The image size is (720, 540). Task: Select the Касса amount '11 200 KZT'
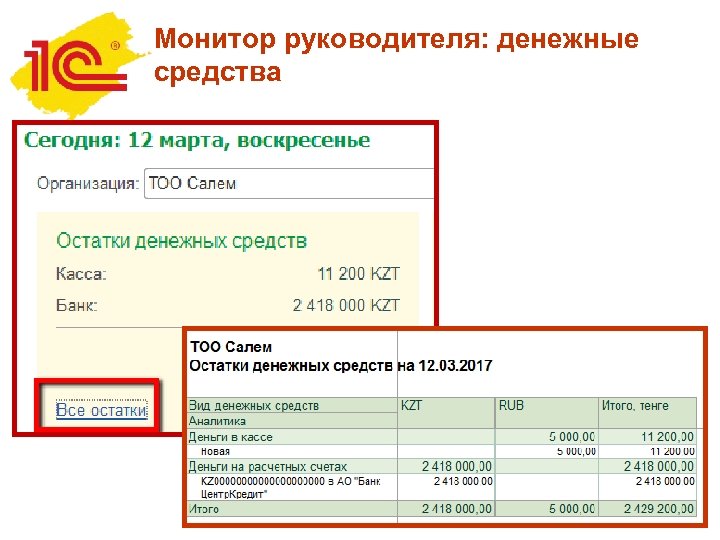point(359,274)
